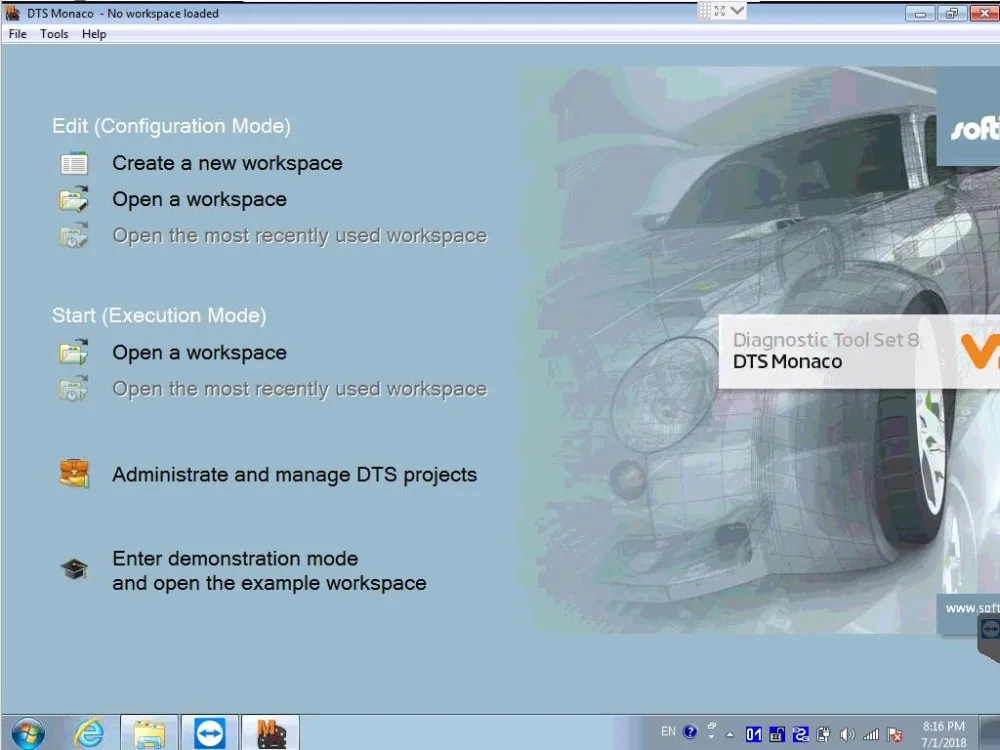Screen dimensions: 1000x750
Task: Click the www.soft website link at lower right
Action: (x=971, y=608)
